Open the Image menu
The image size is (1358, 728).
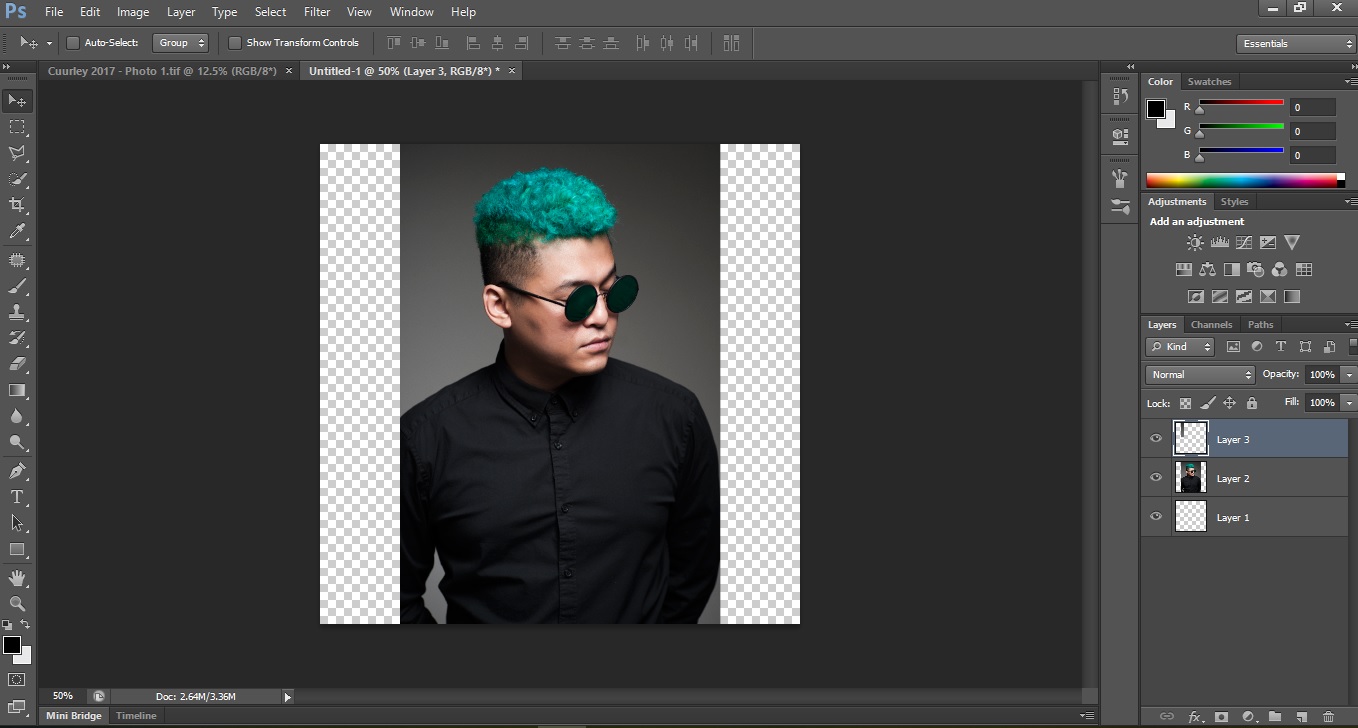(133, 12)
